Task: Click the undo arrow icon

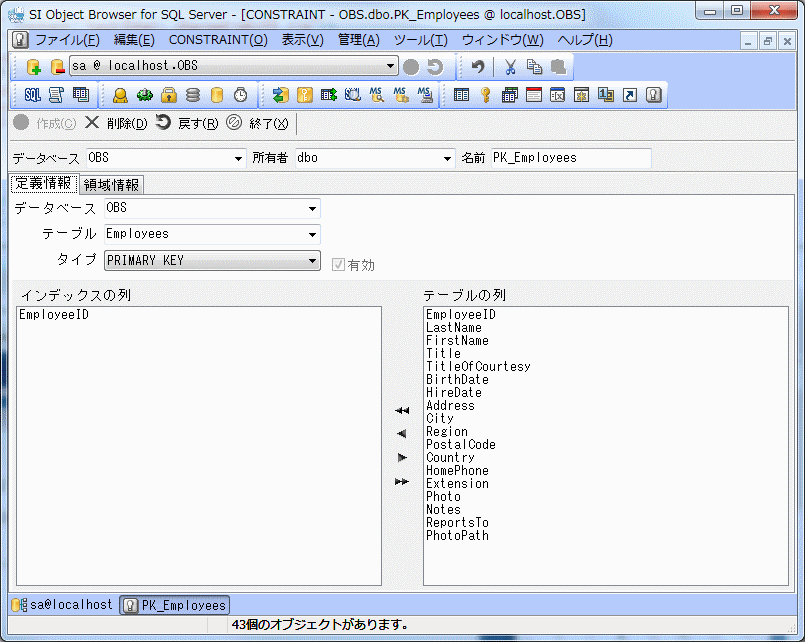Action: click(478, 67)
